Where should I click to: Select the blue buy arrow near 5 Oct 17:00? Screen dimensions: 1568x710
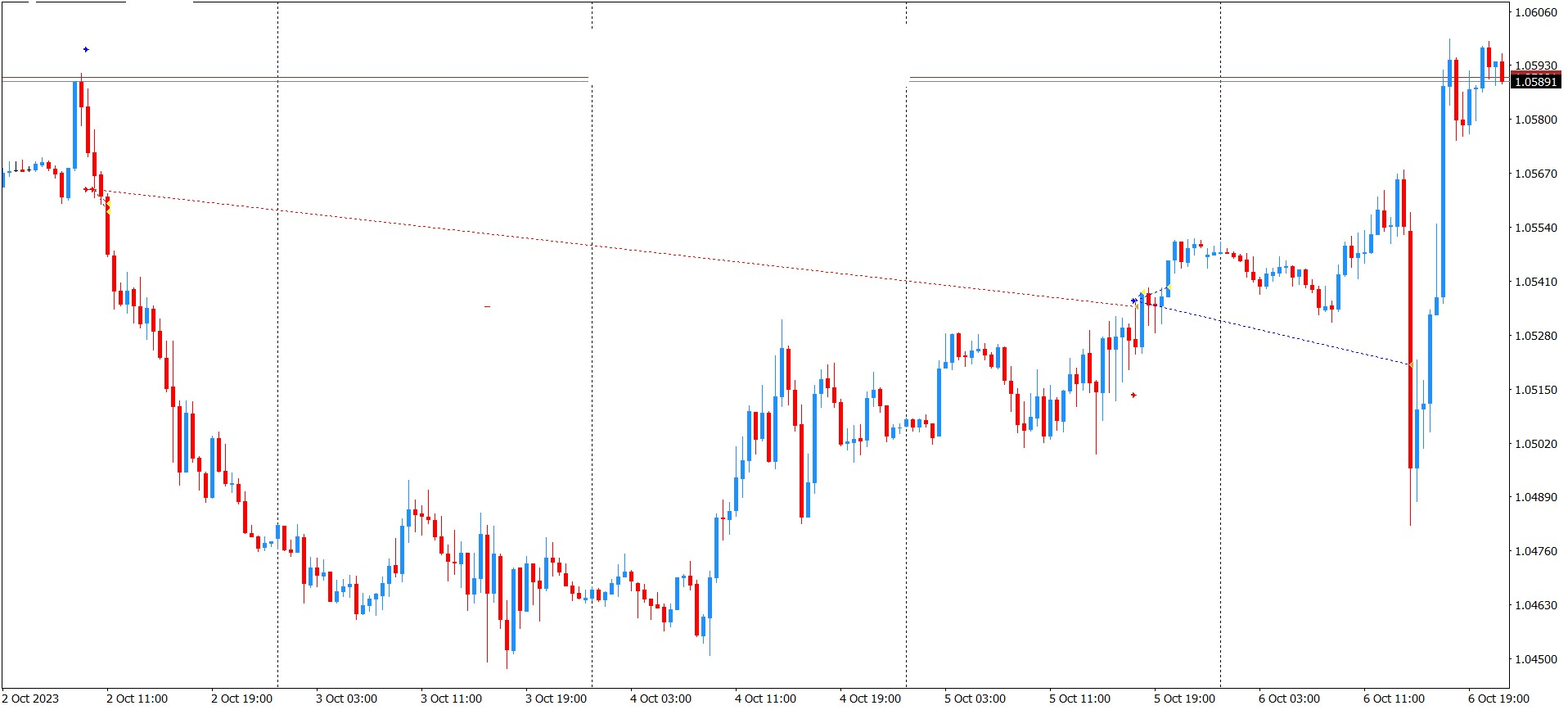tap(1133, 301)
